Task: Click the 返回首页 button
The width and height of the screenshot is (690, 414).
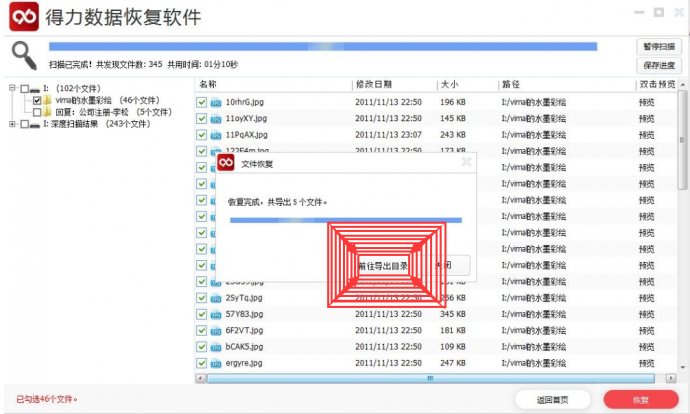Action: (552, 399)
